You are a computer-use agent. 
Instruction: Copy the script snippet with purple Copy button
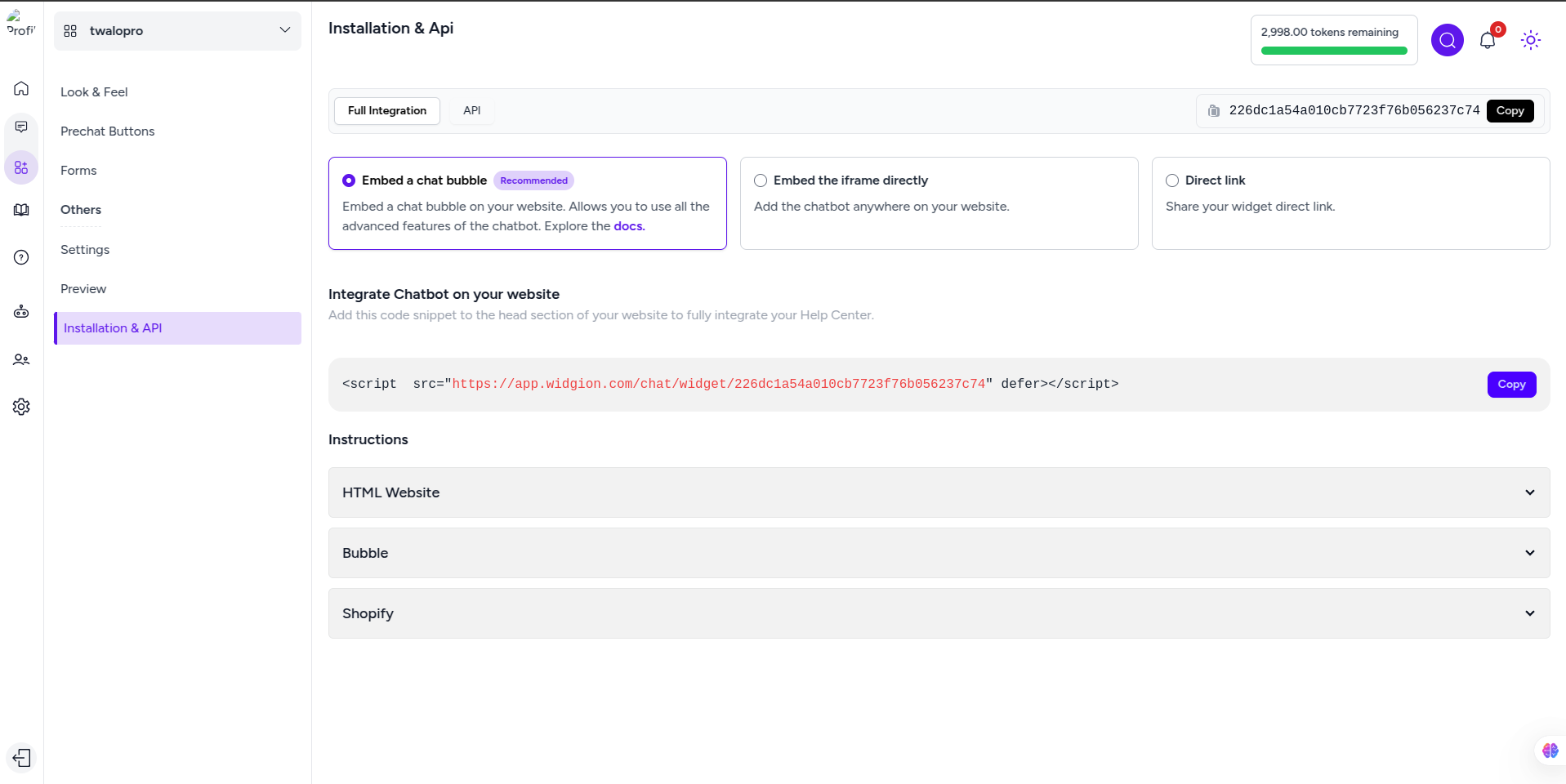tap(1511, 385)
